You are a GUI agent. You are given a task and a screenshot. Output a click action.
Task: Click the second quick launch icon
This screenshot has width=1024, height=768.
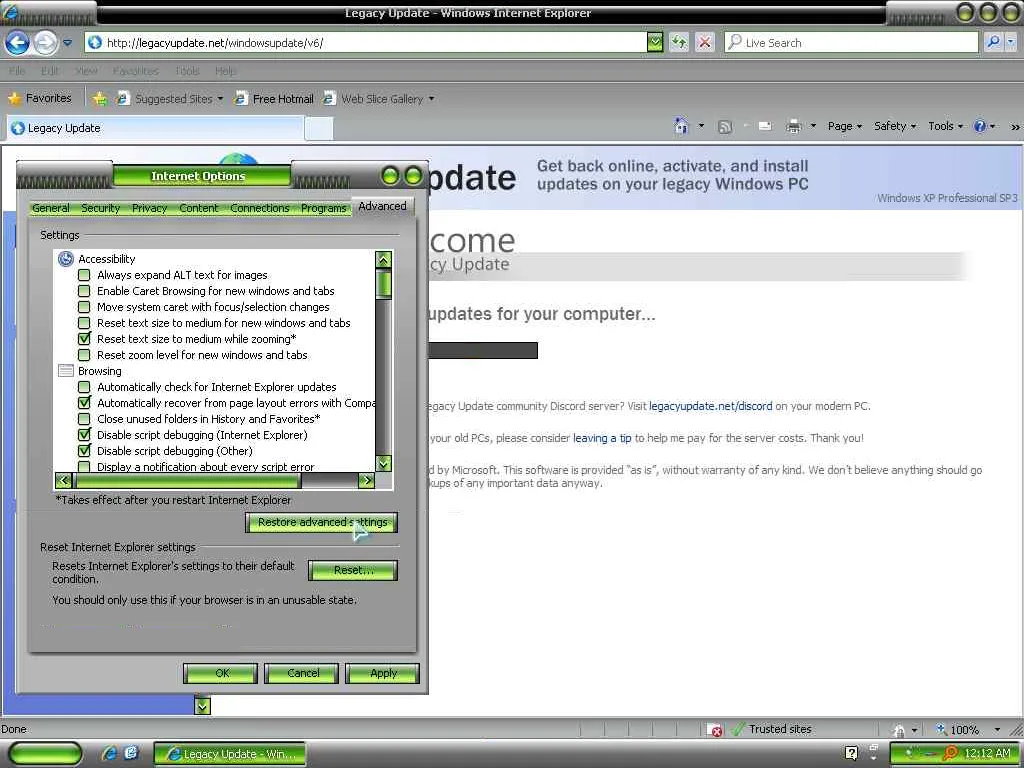tap(130, 753)
